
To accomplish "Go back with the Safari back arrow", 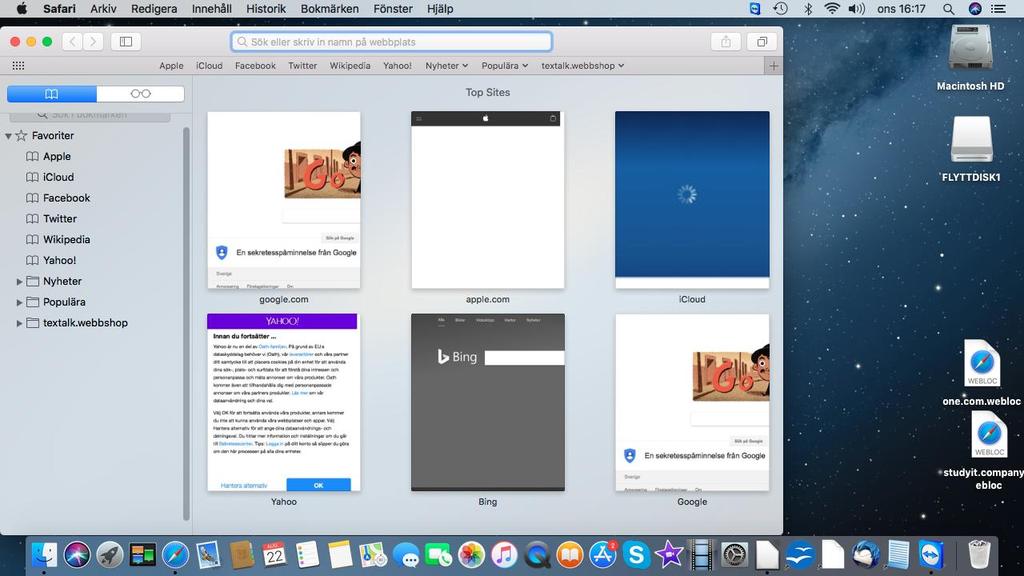I will pos(72,42).
